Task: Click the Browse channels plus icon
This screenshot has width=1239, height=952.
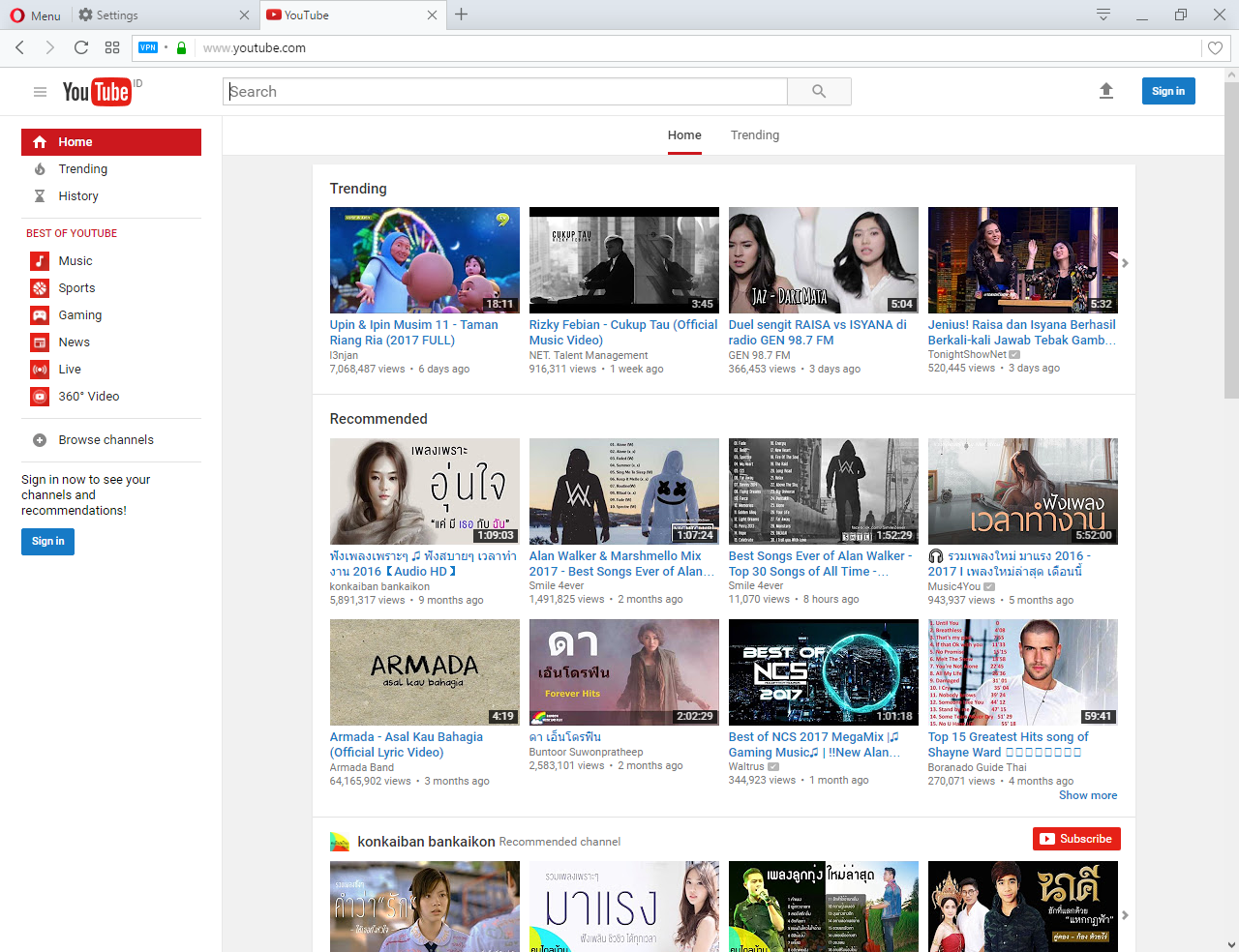Action: (x=40, y=440)
